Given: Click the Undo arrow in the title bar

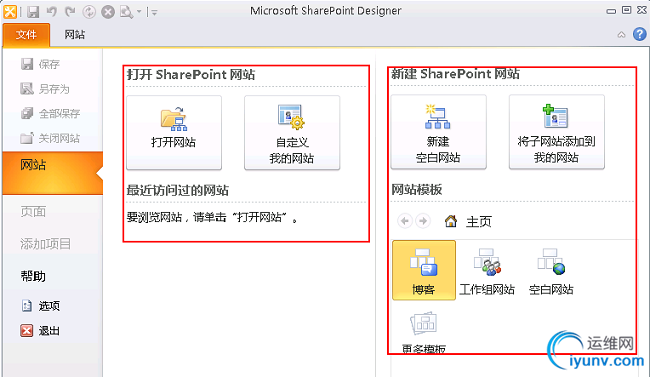Looking at the screenshot, I should click(51, 11).
